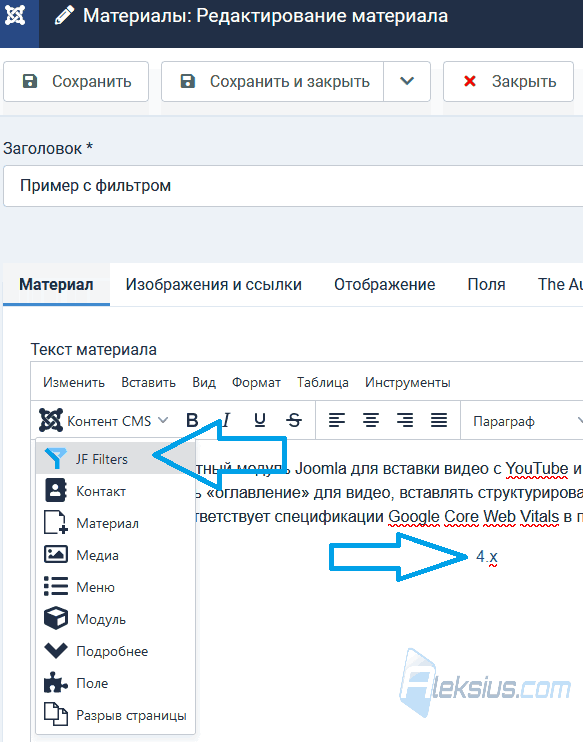583x742 pixels.
Task: Open the Изображения и ссылки tab
Action: click(x=213, y=284)
